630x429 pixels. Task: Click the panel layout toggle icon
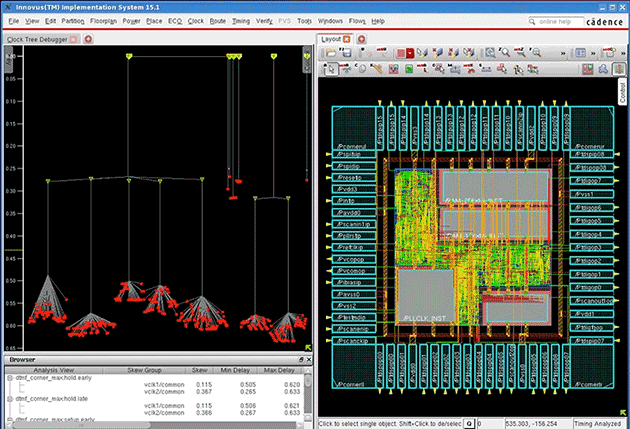(x=580, y=53)
